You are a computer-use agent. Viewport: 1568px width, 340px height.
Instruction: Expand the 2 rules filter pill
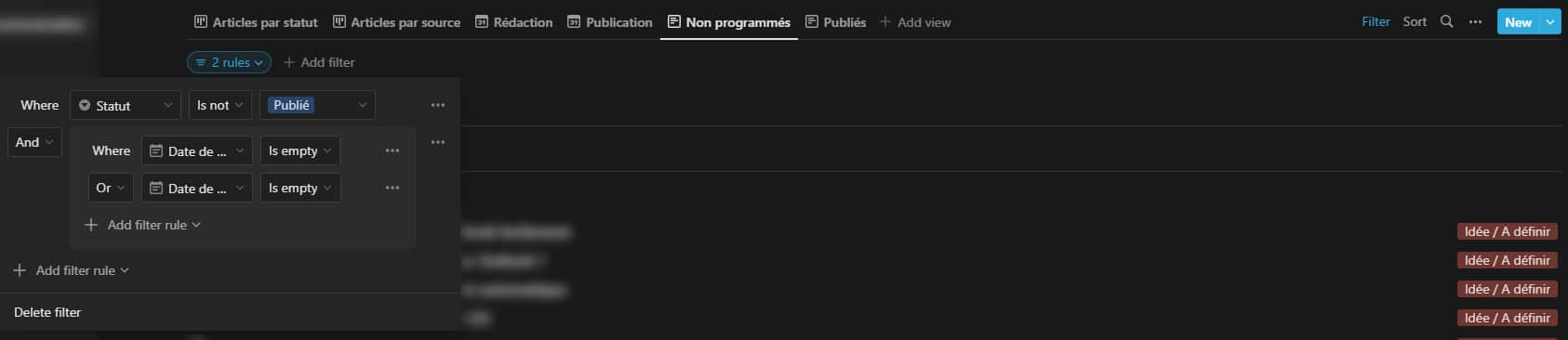(x=229, y=62)
